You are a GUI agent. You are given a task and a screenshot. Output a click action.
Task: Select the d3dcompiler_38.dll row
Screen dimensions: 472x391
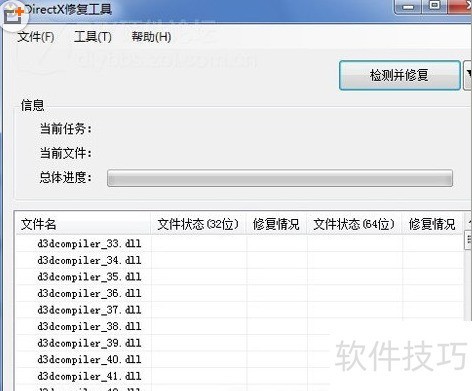(x=240, y=326)
